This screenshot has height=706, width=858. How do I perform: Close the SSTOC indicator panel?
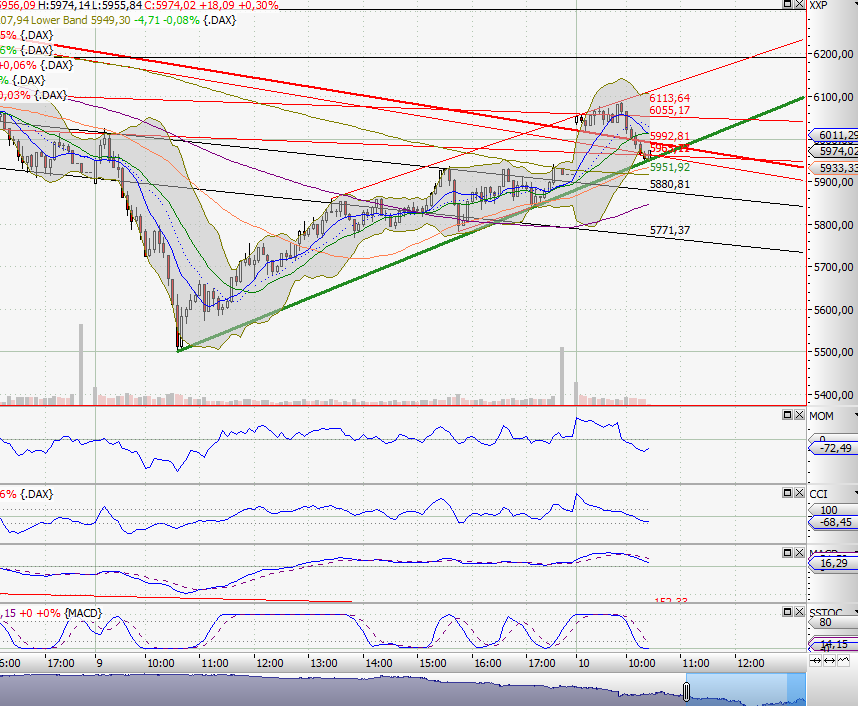point(799,611)
